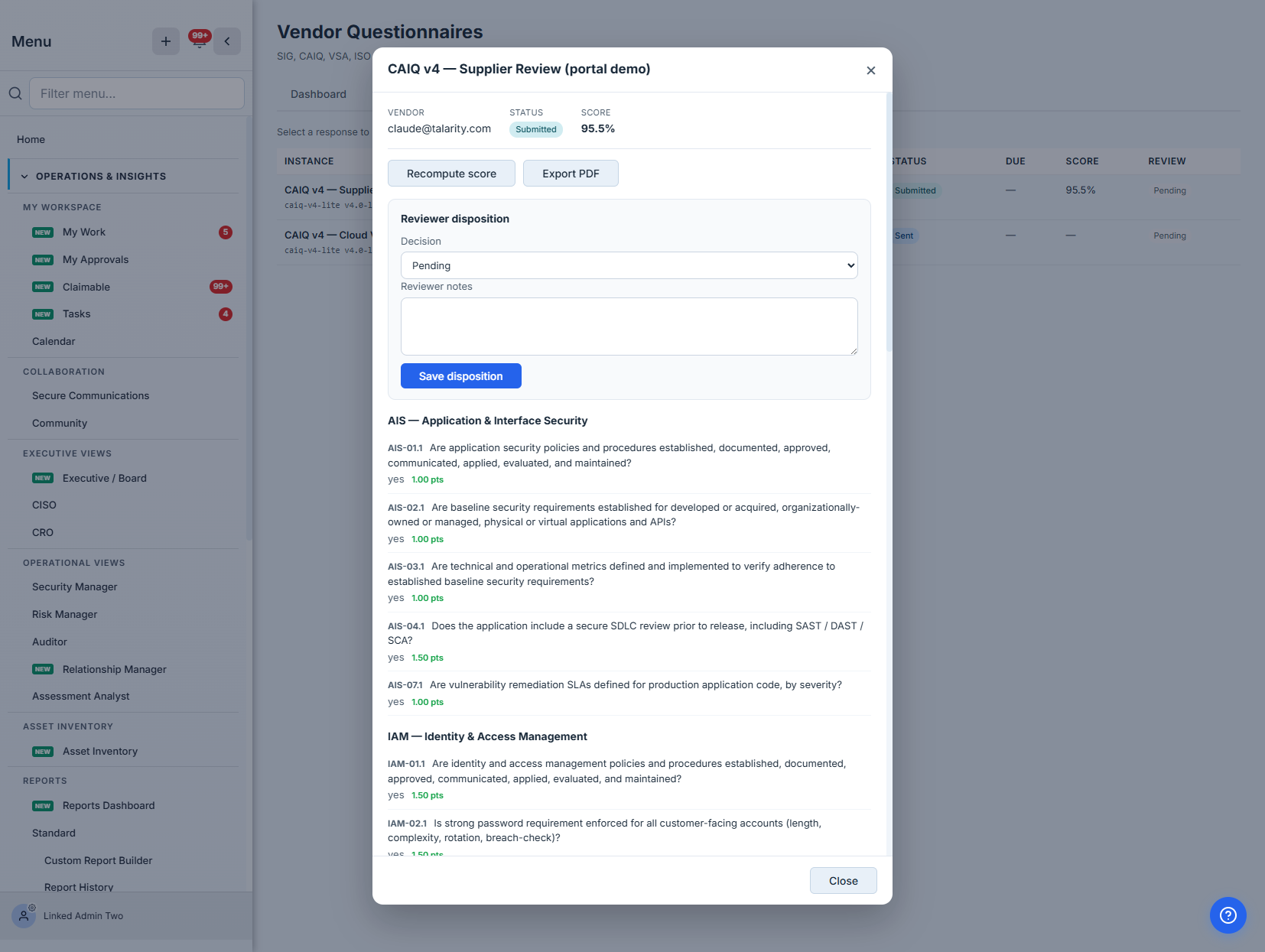Click the DUE column header in background table
Screen dimensions: 1265x952
(1016, 161)
